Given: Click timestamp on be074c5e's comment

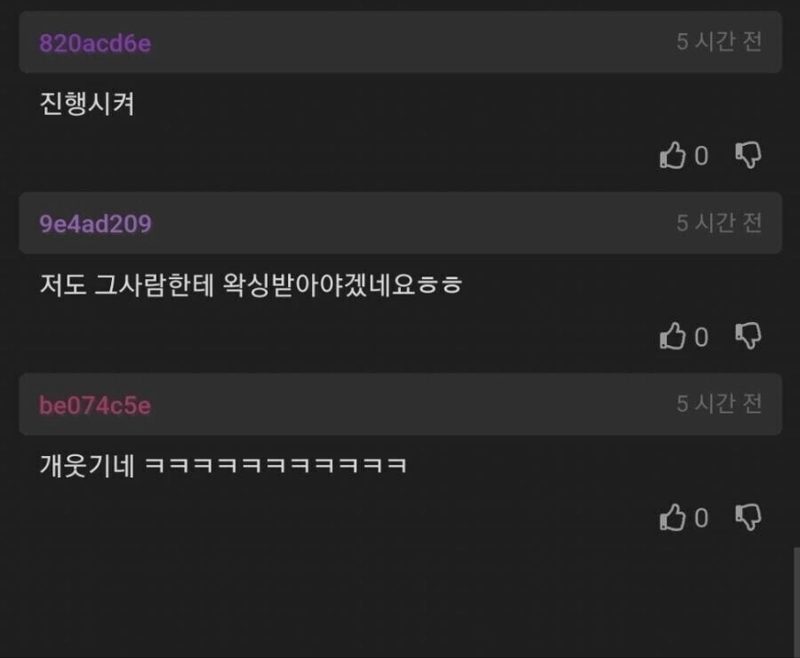Looking at the screenshot, I should (719, 404).
